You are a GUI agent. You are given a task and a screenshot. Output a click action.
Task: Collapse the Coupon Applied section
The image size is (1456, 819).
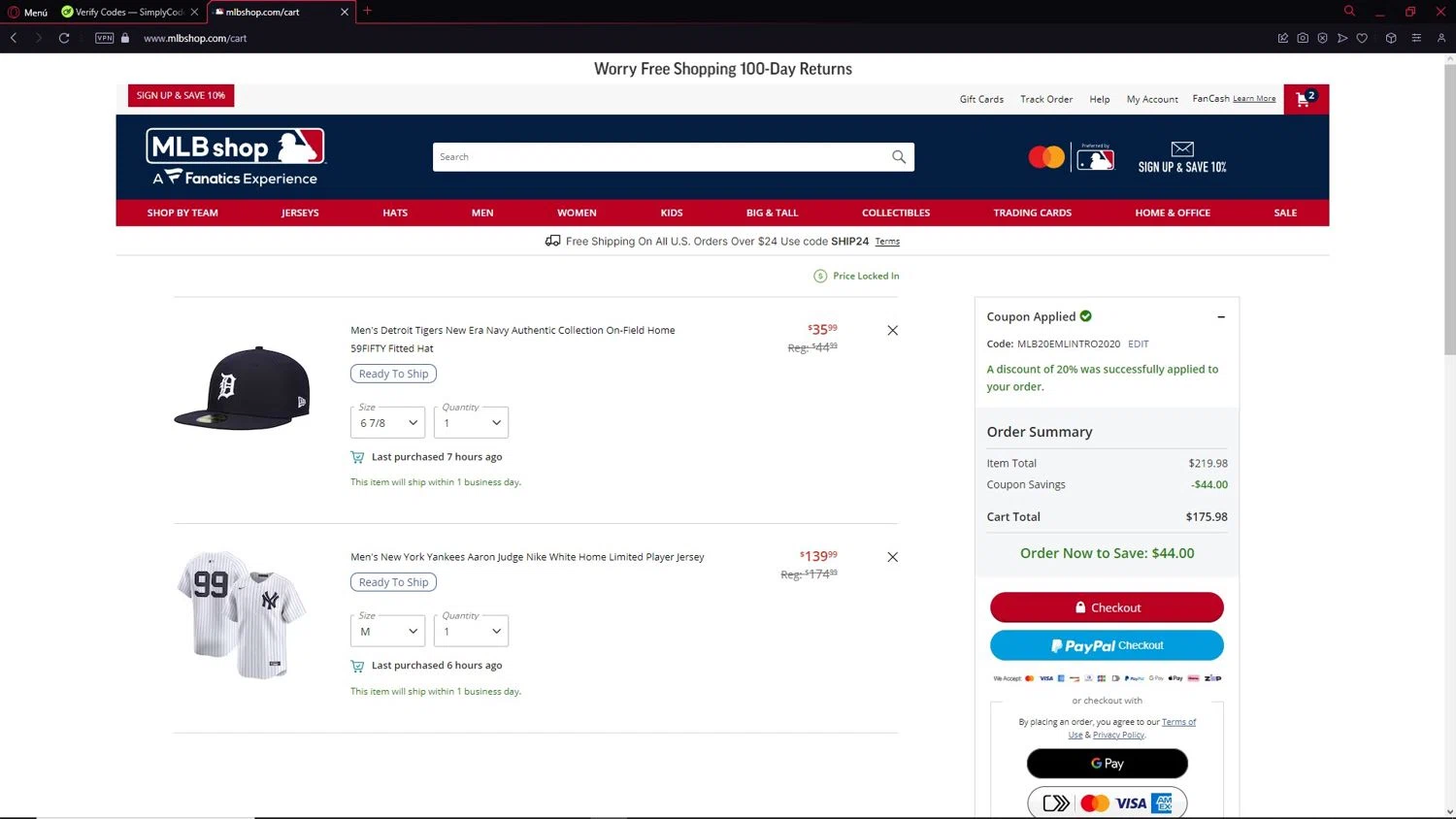point(1221,317)
